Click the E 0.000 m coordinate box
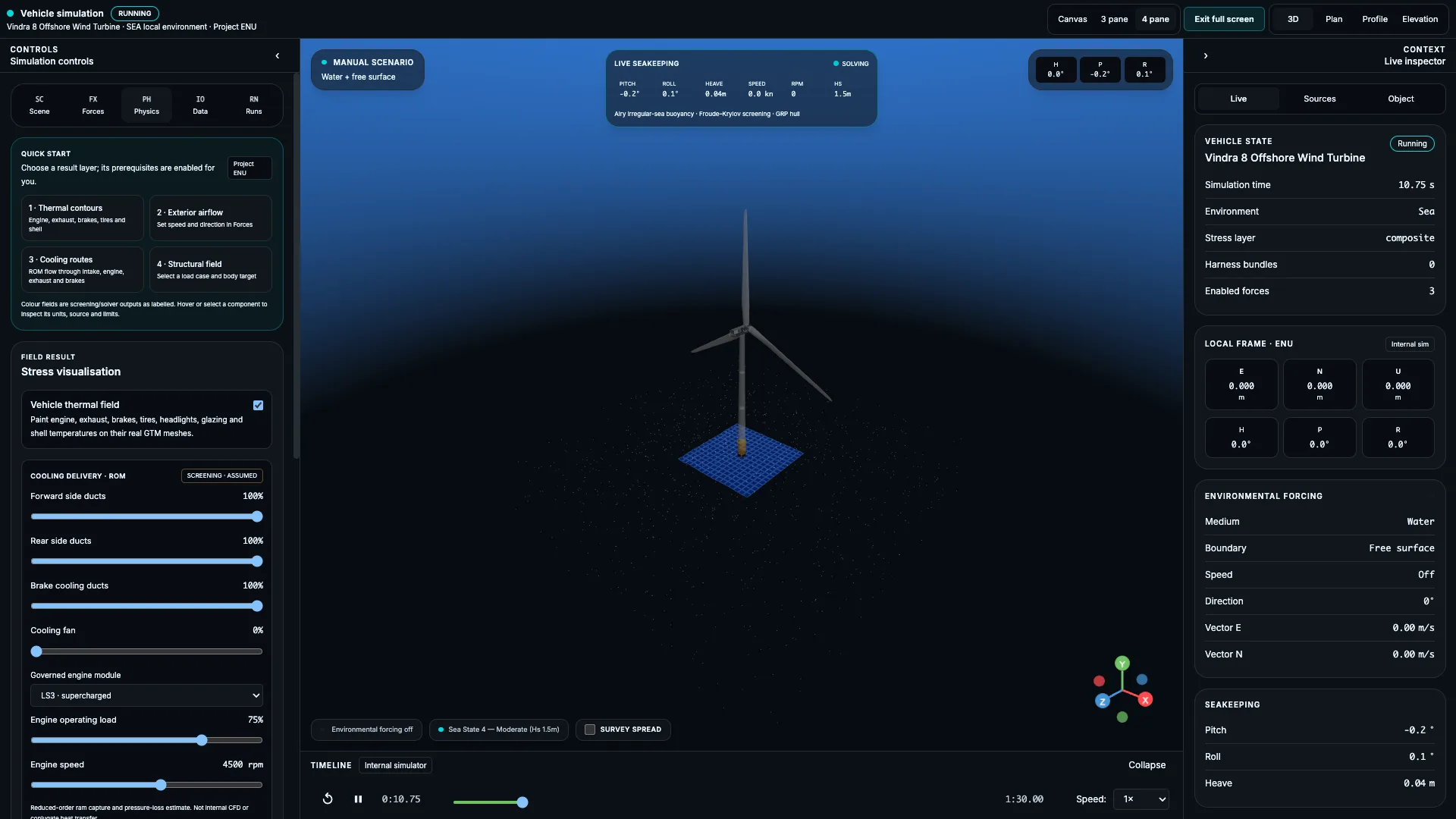 tap(1241, 384)
